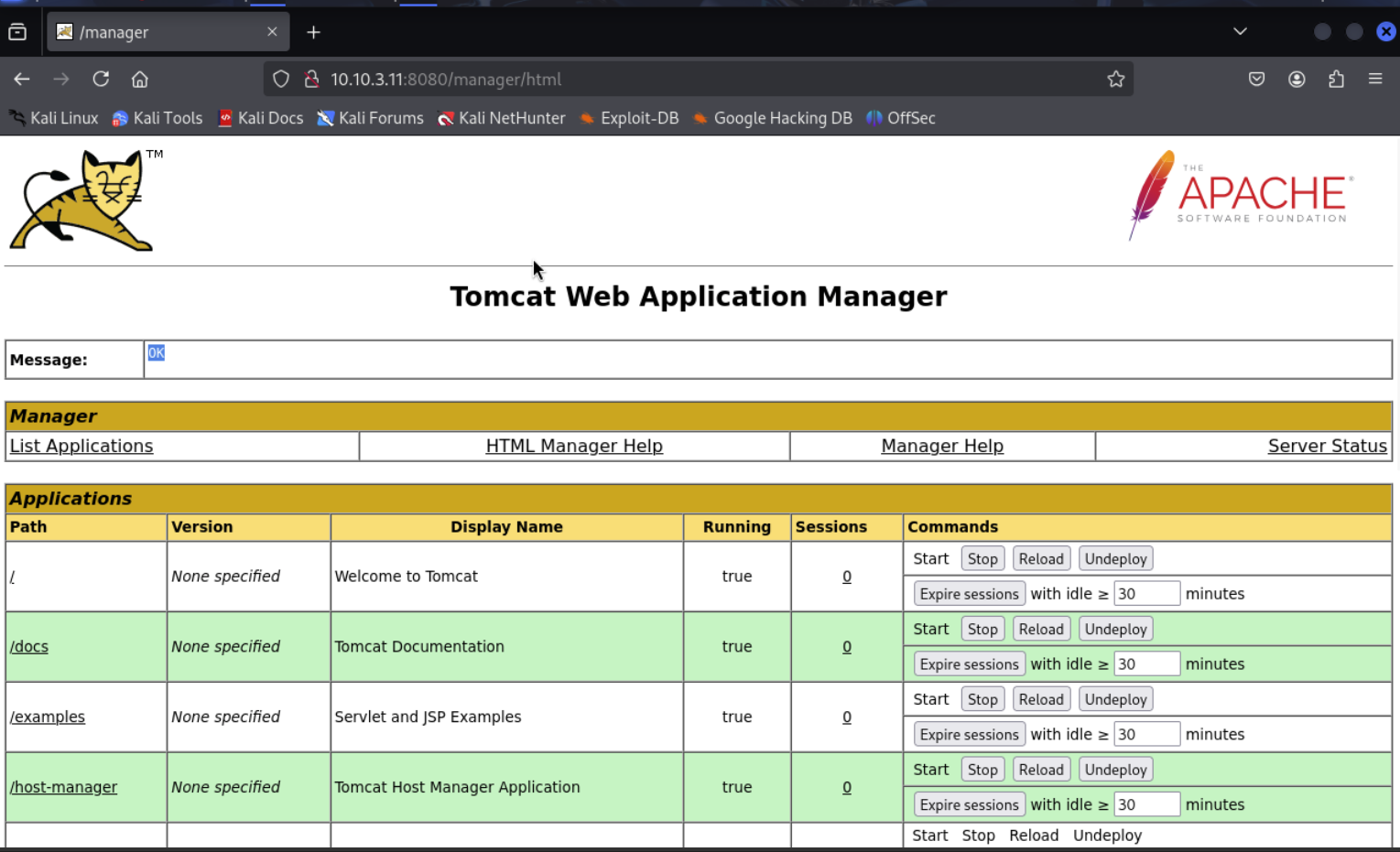Open the browser home page
The width and height of the screenshot is (1400, 852).
point(140,80)
